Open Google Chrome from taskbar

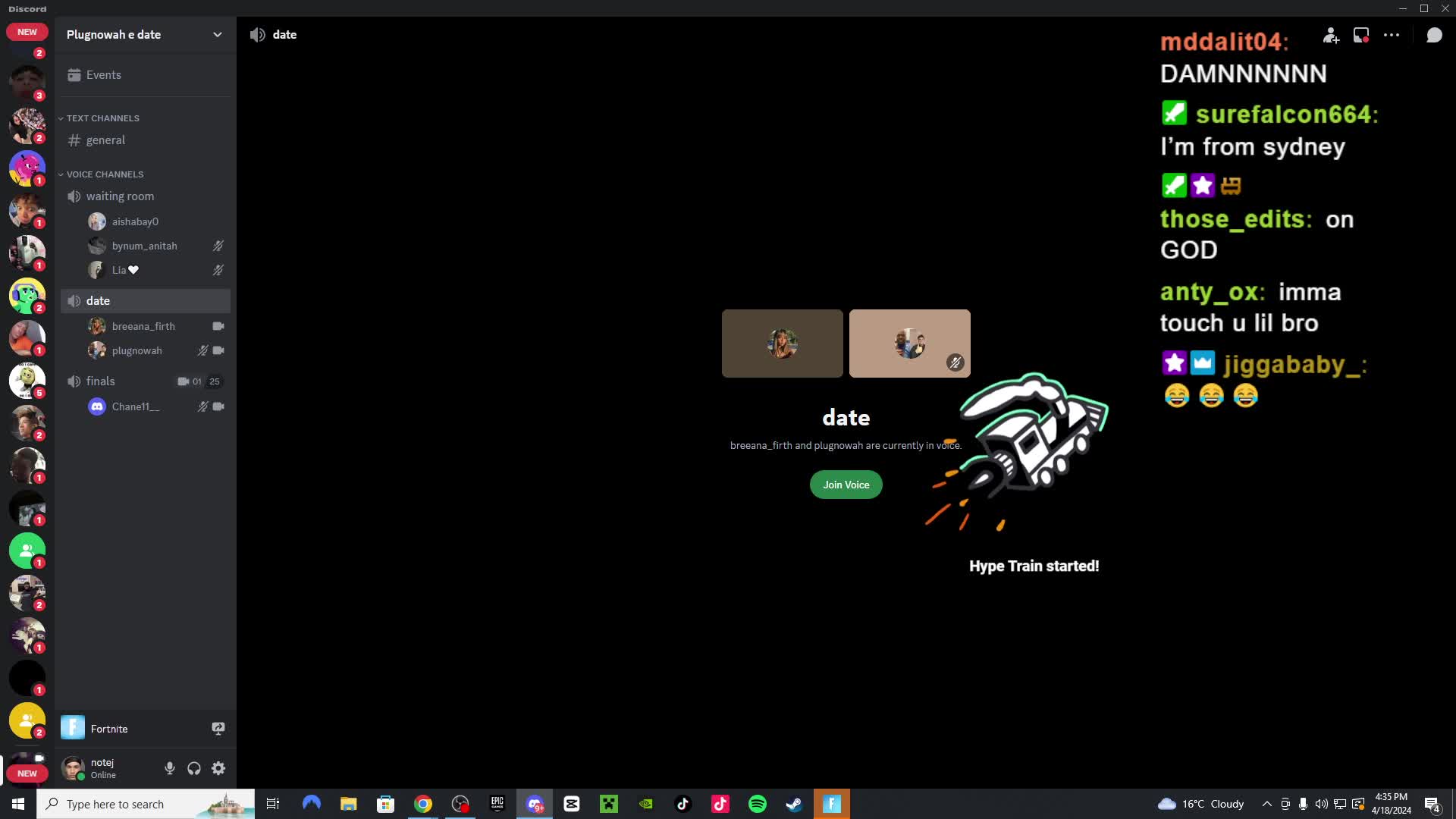point(423,804)
